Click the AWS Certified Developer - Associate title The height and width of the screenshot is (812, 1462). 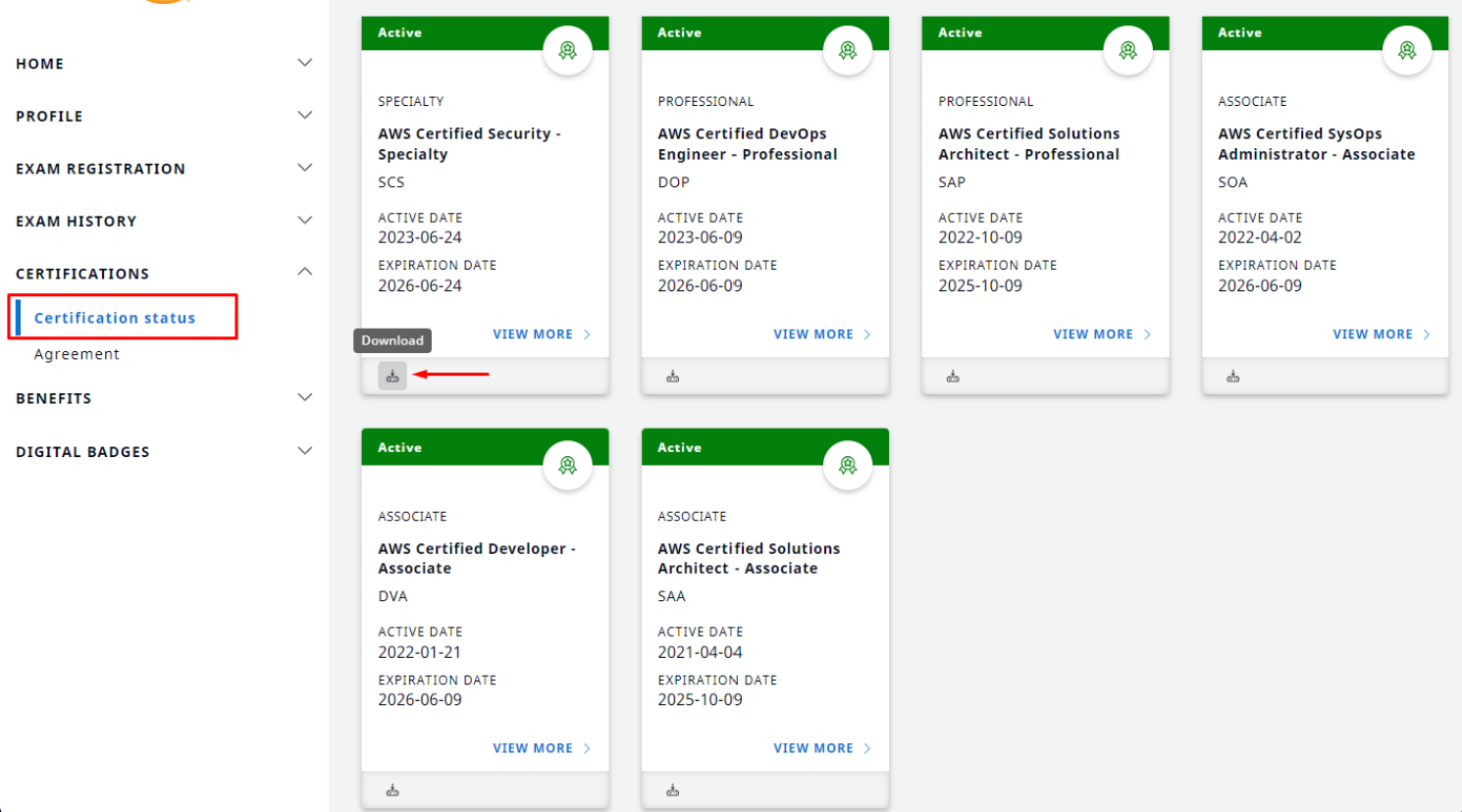[x=477, y=558]
